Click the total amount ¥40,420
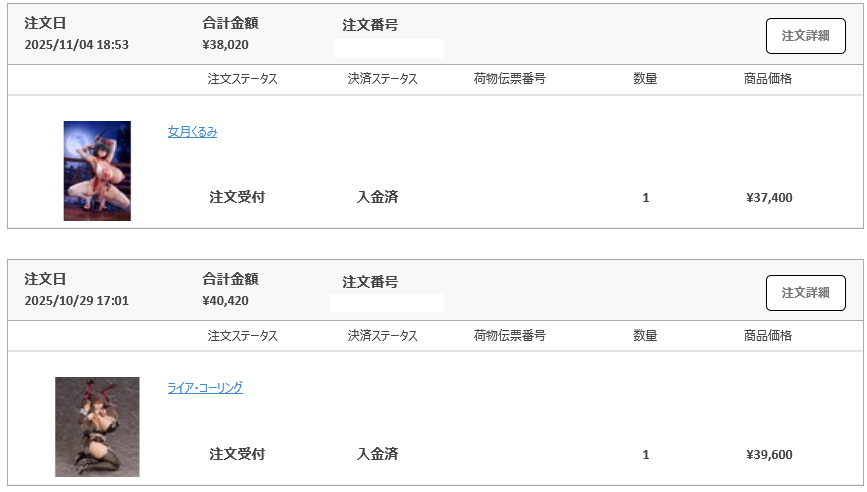867x492 pixels. [225, 301]
